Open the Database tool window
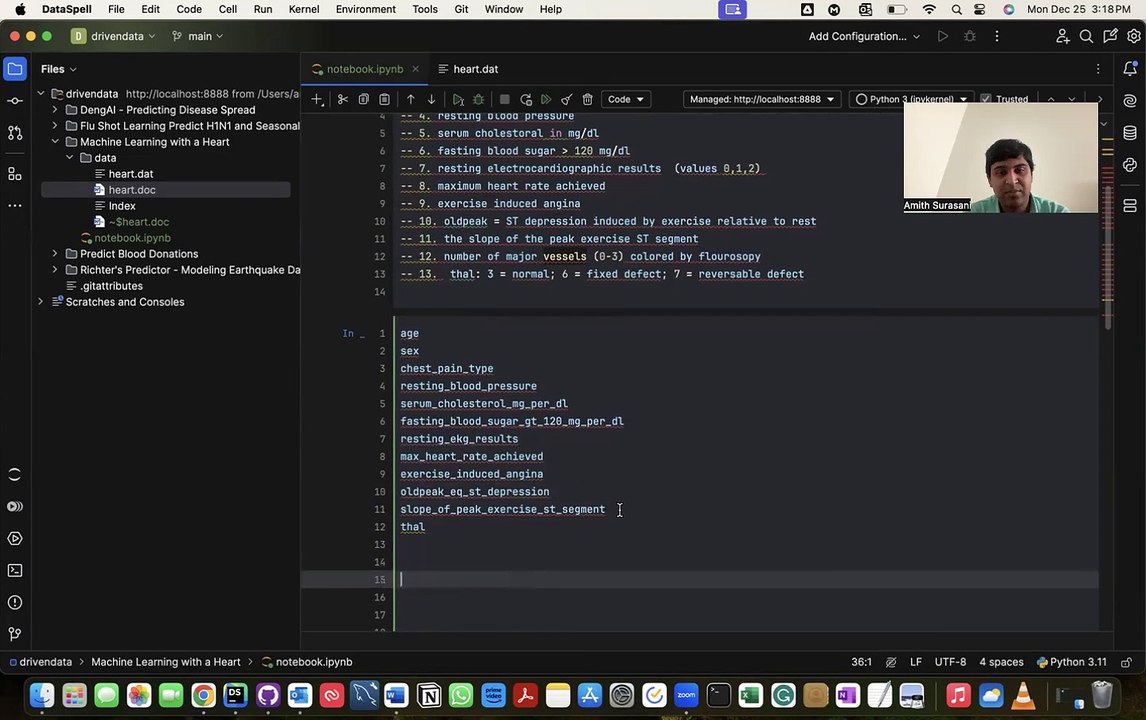Screen dimensions: 1146x720 (1130, 133)
